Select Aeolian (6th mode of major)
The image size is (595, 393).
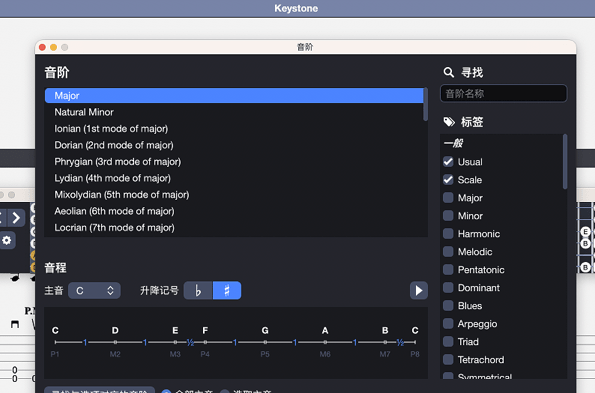pos(234,211)
